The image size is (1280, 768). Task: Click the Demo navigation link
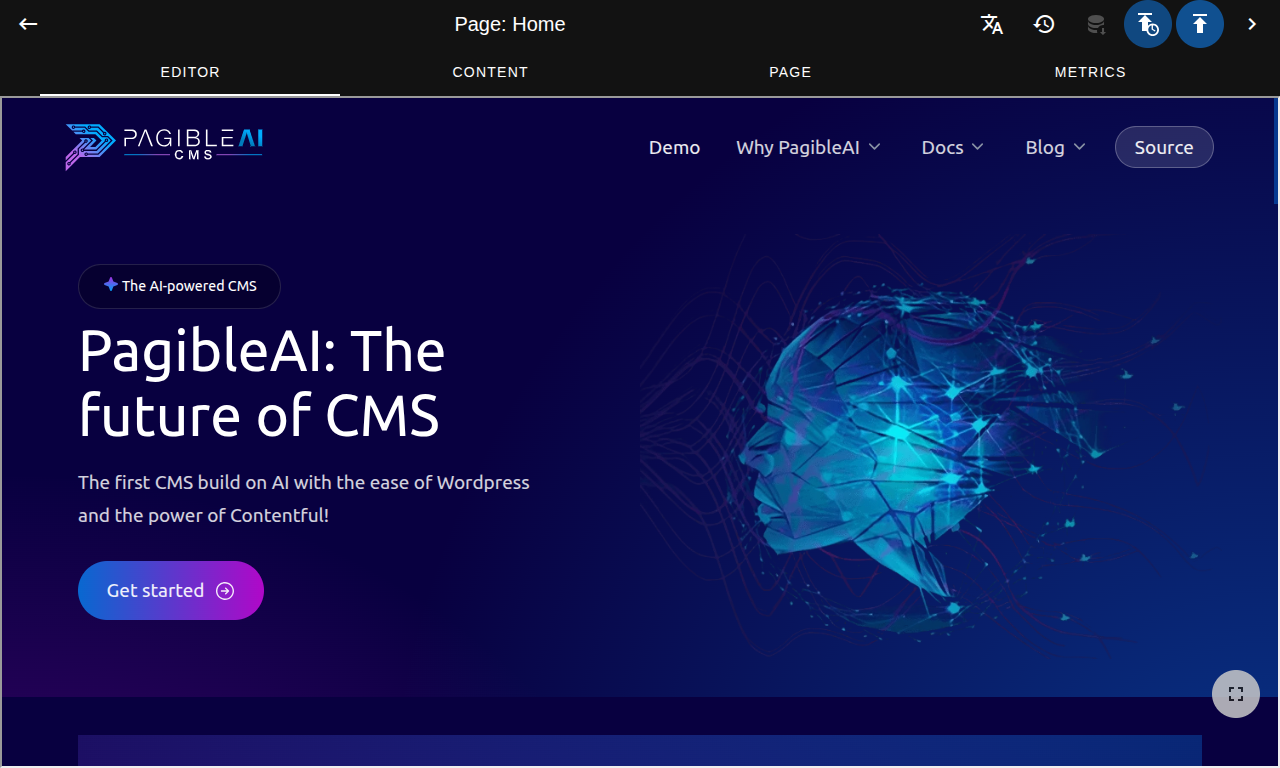[x=674, y=147]
